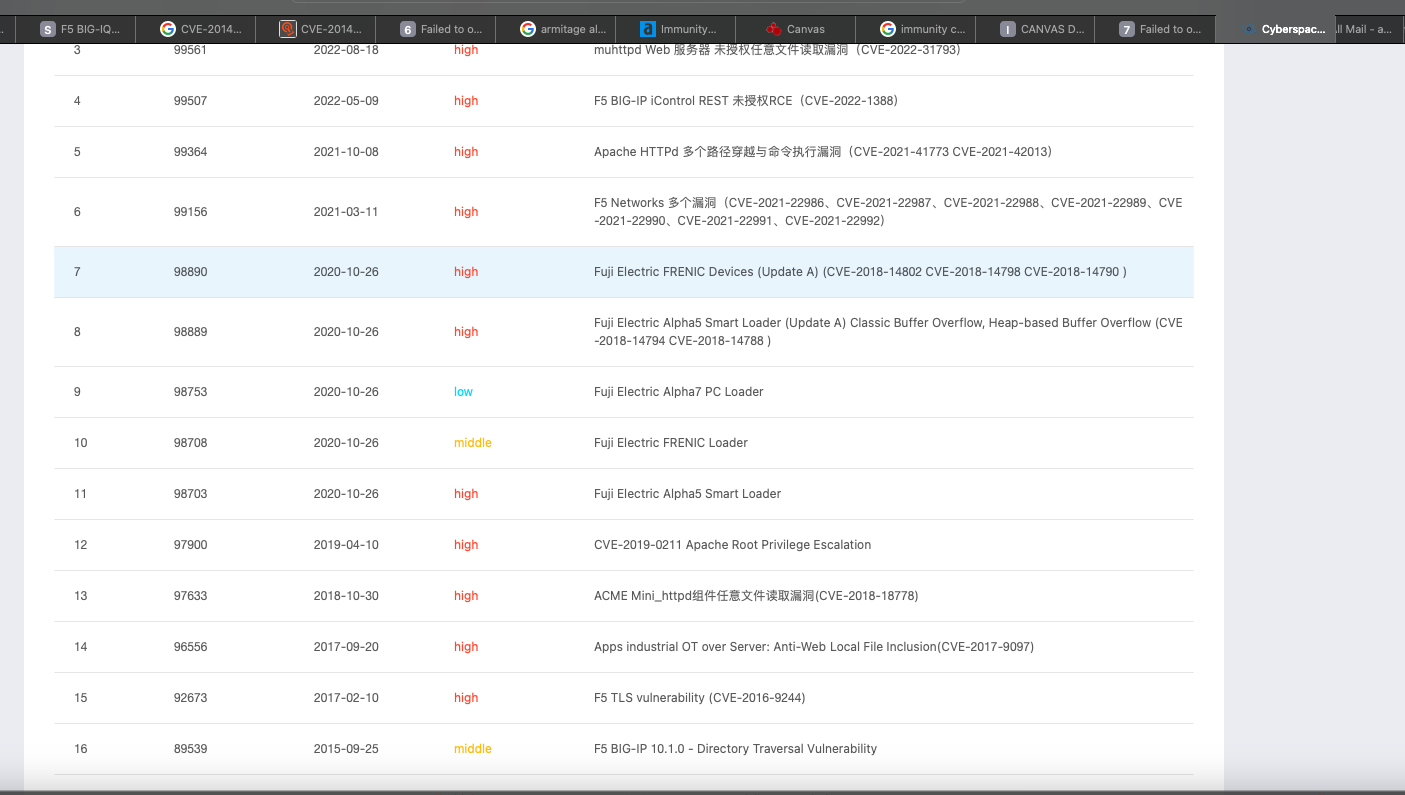Click the 'low' severity label
Image resolution: width=1405 pixels, height=795 pixels.
click(463, 392)
